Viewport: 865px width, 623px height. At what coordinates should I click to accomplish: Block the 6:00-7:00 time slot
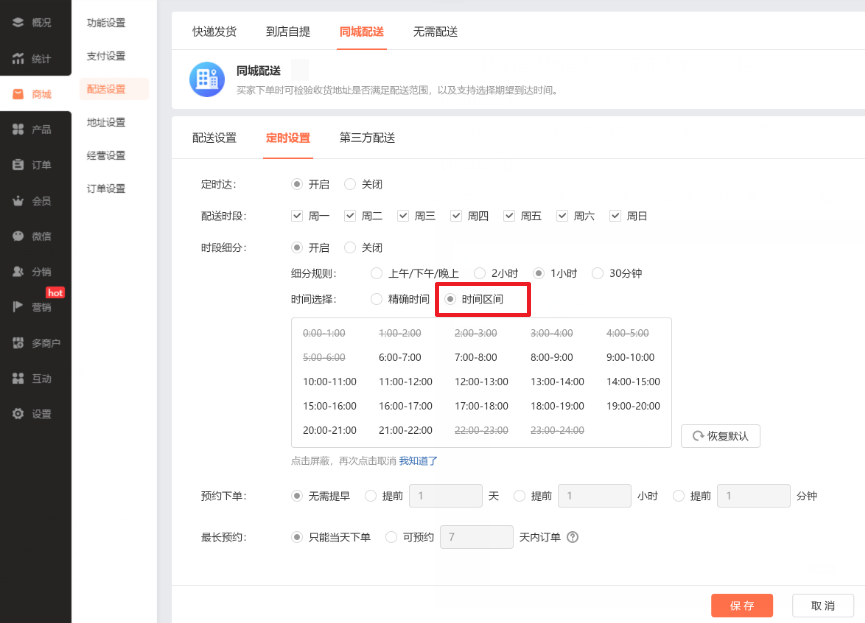click(x=400, y=357)
